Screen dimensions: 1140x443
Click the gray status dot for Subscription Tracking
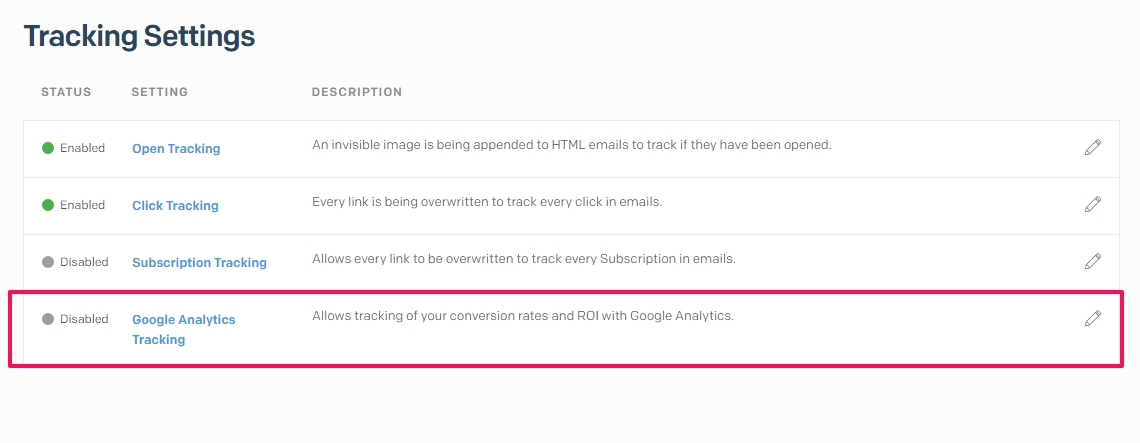[48, 262]
